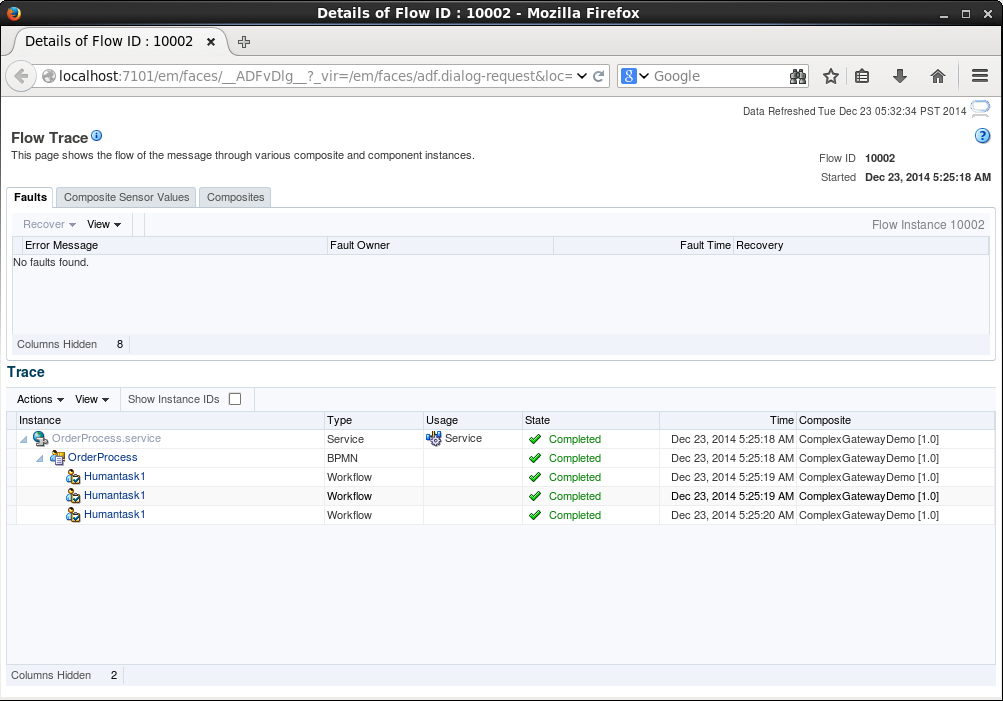Click the Completed green checkmark status icon

click(535, 439)
